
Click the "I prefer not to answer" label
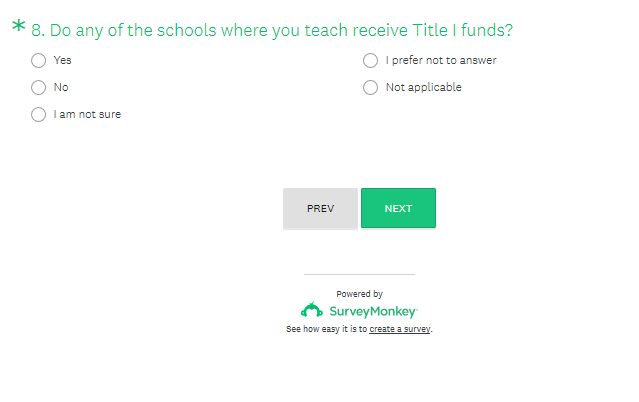coord(441,60)
